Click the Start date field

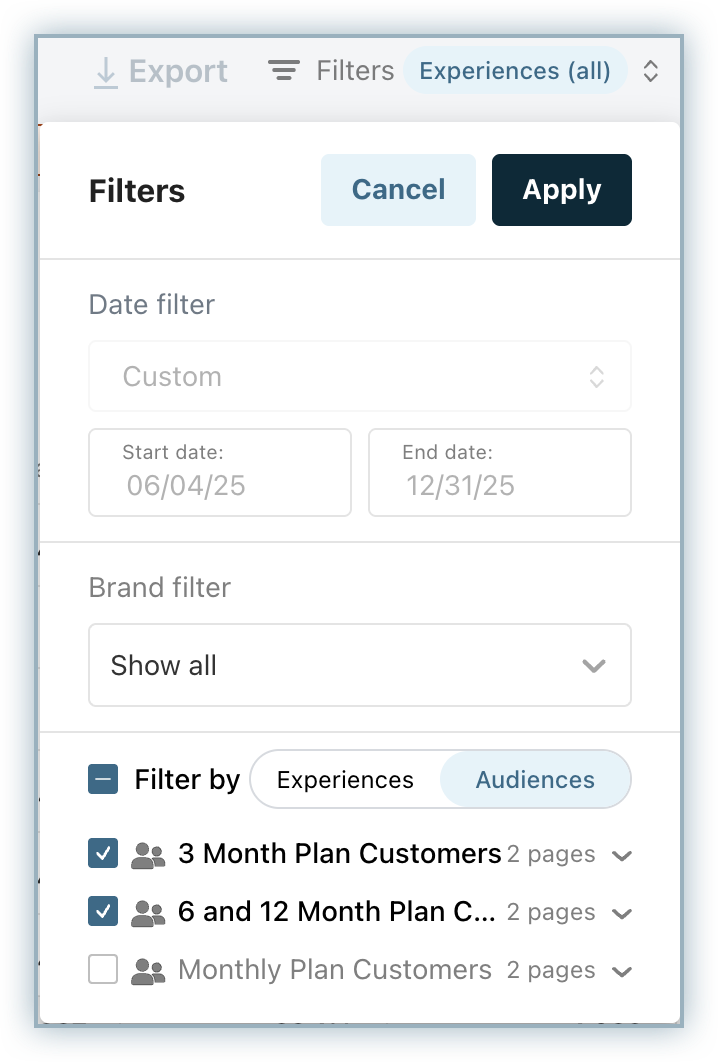click(220, 473)
